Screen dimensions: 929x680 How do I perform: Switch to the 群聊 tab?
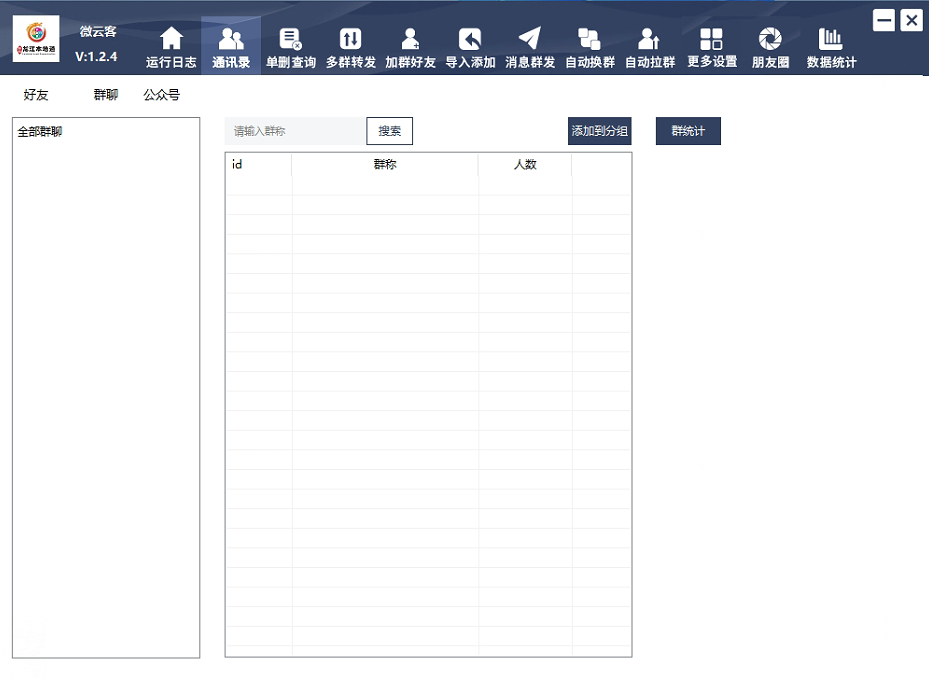click(106, 95)
